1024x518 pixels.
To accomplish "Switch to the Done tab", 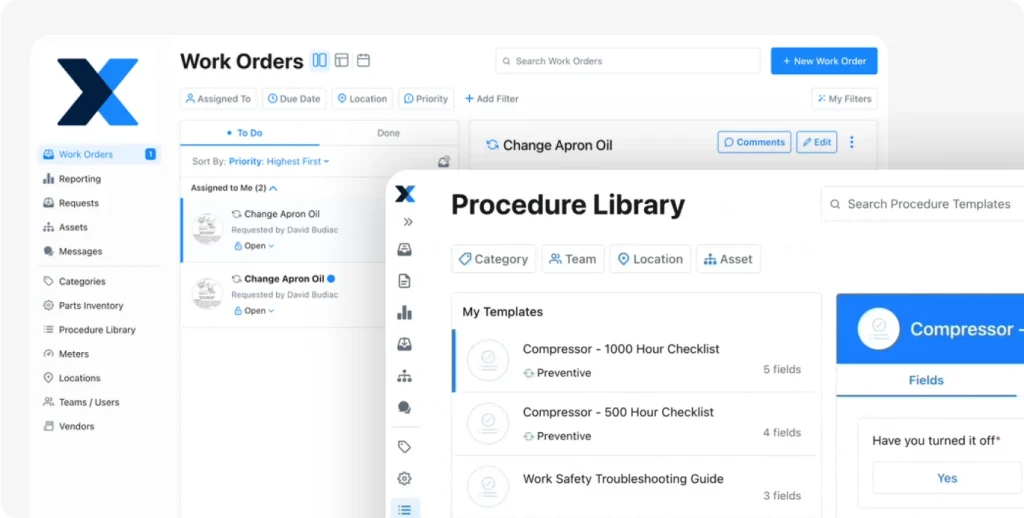I will [x=389, y=133].
